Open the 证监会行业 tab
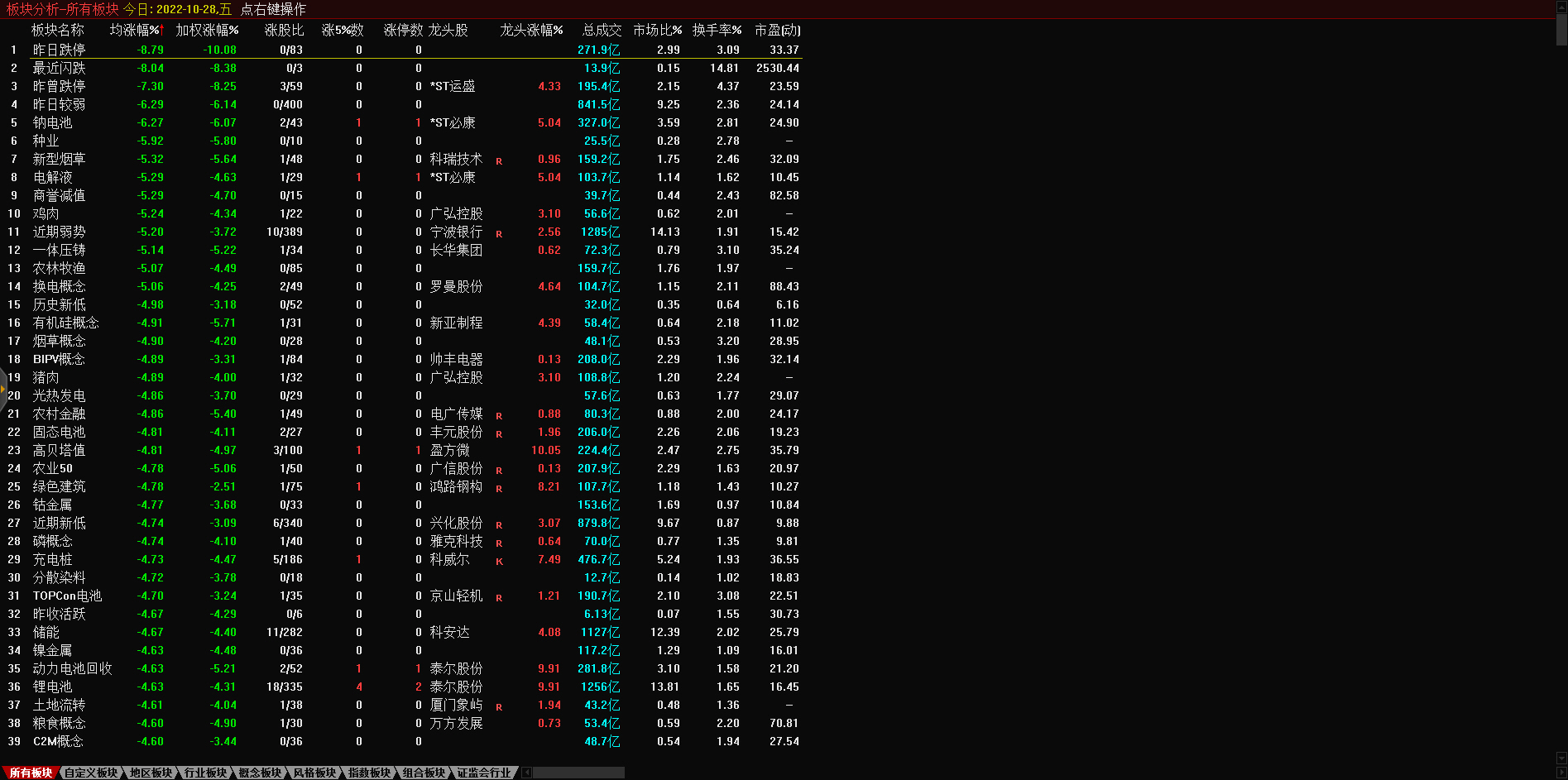 pos(484,773)
